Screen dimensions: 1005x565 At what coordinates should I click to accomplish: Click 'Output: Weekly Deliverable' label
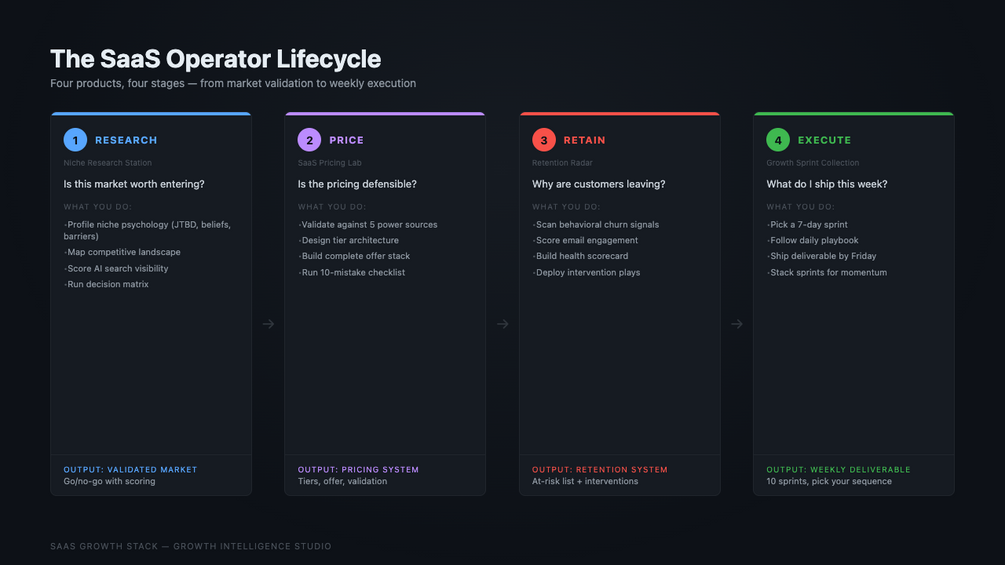(x=838, y=470)
